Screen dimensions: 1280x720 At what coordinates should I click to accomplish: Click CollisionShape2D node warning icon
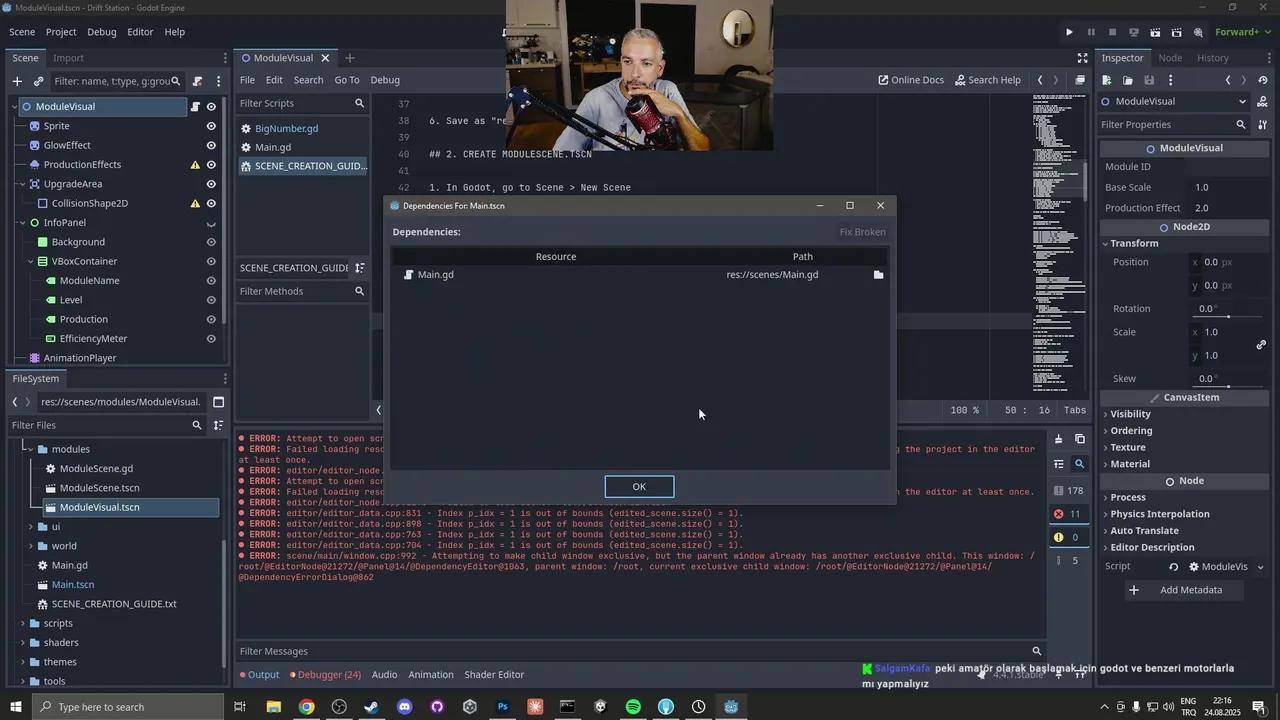pos(195,204)
